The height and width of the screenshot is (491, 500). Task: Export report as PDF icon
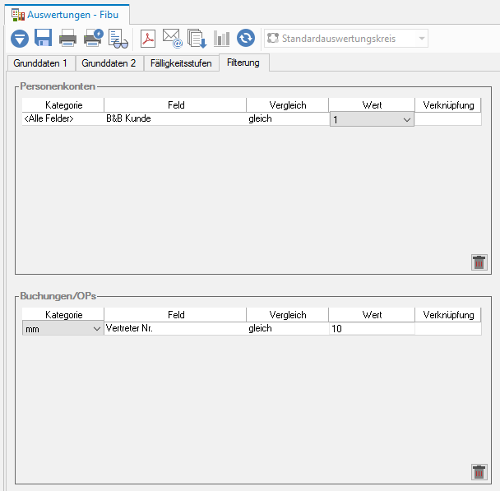148,39
